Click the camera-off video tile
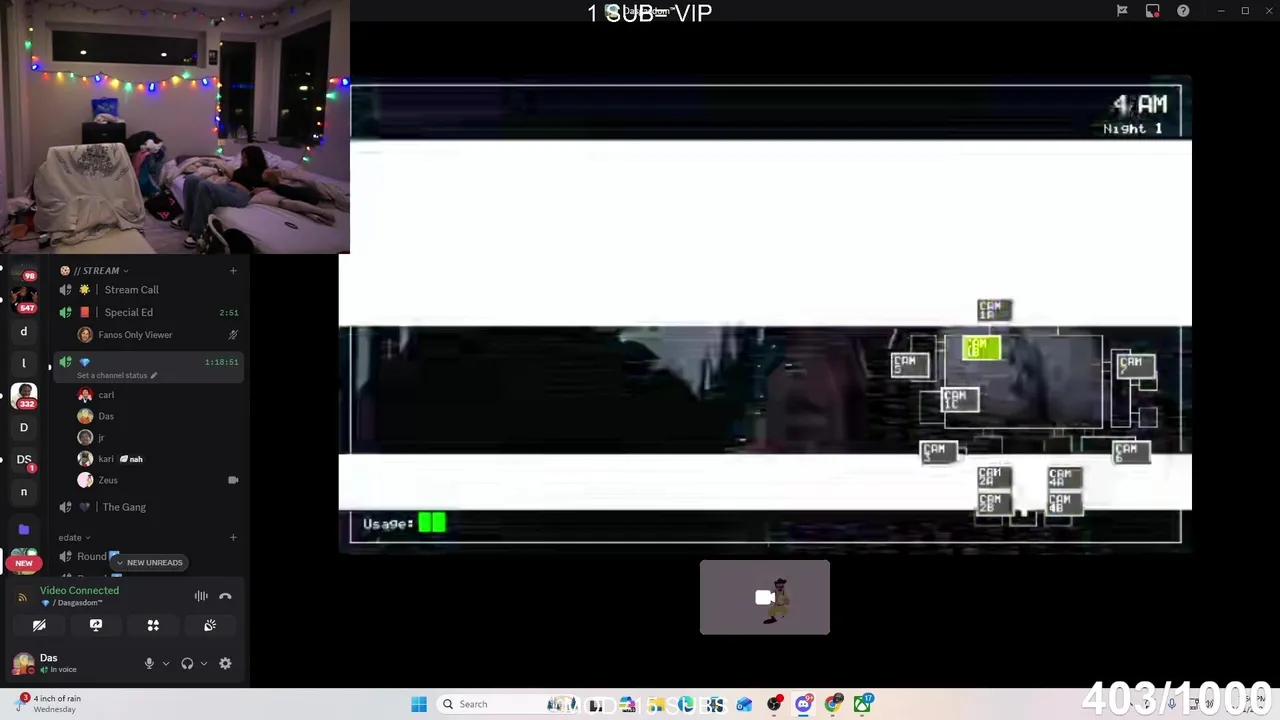 click(x=765, y=597)
